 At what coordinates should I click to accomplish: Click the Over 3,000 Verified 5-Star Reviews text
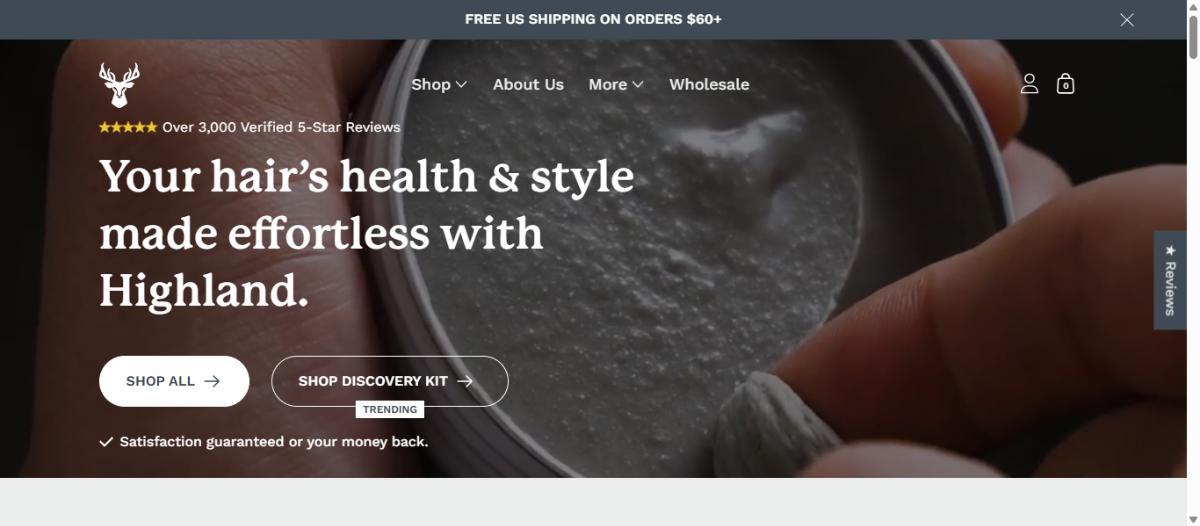tap(281, 127)
